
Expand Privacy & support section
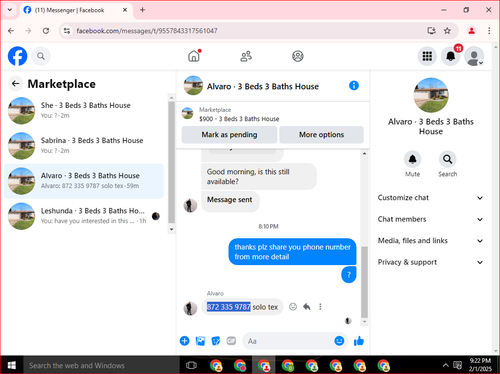point(430,262)
